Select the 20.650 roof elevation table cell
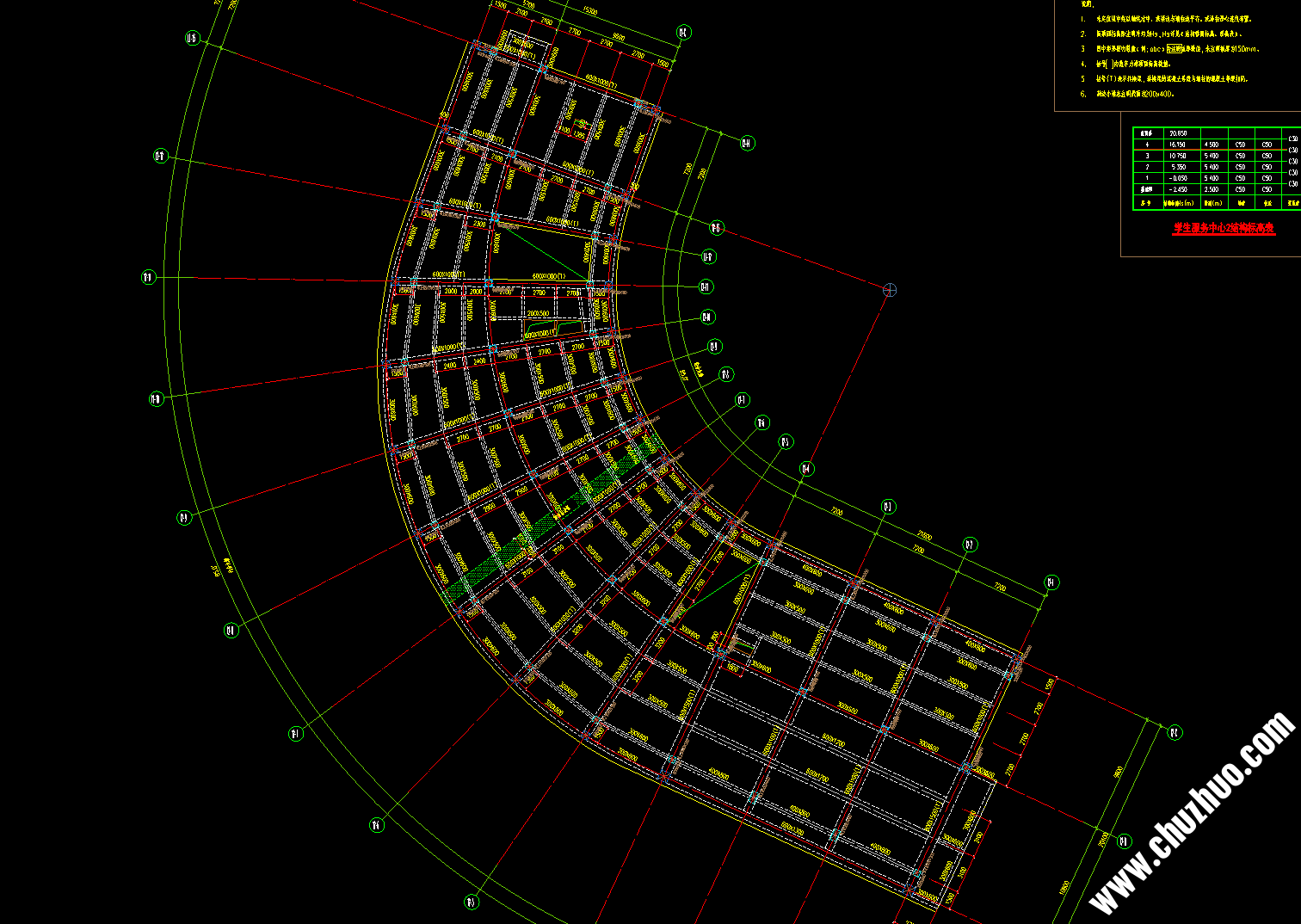The width and height of the screenshot is (1301, 924). (x=1177, y=133)
